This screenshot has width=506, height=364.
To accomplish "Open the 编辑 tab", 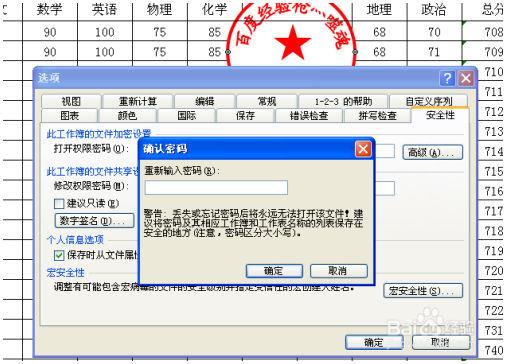I will click(204, 101).
